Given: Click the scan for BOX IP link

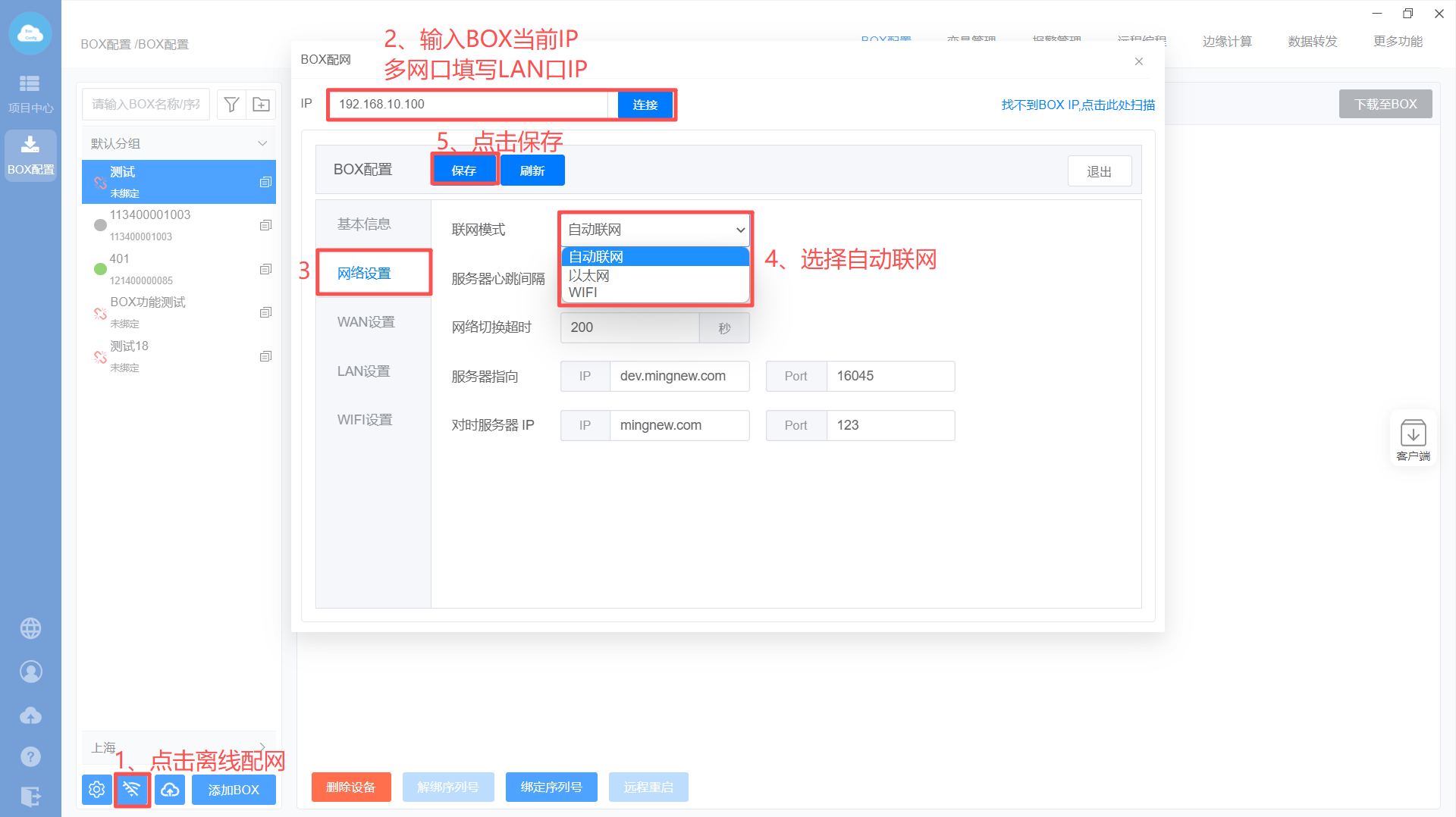Looking at the screenshot, I should tap(1078, 105).
